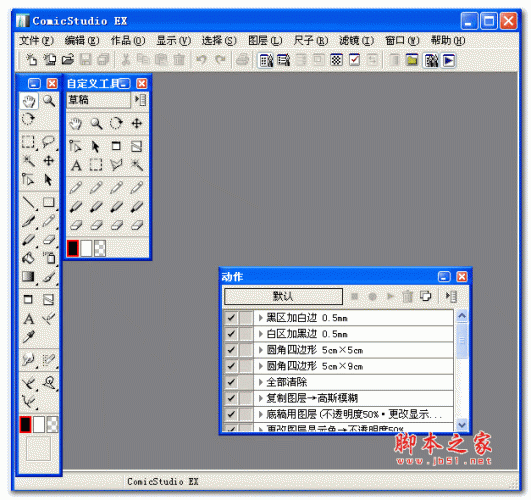Click duplicate action icon in Actions panel
The width and height of the screenshot is (531, 500).
pos(426,296)
